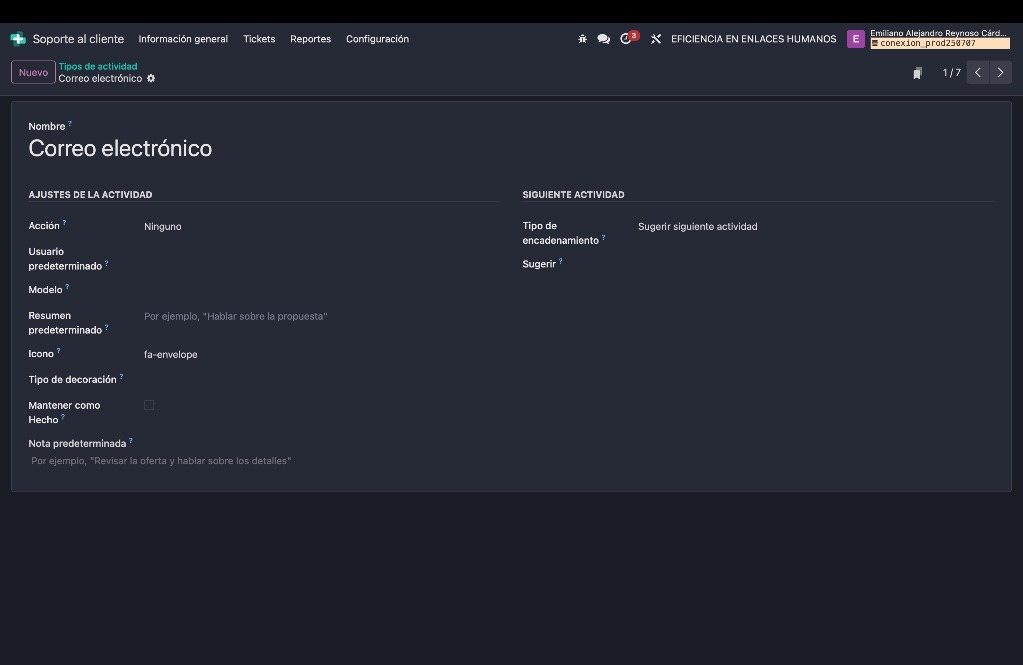Click the Soporte al cliente app icon
This screenshot has width=1023, height=665.
[18, 39]
